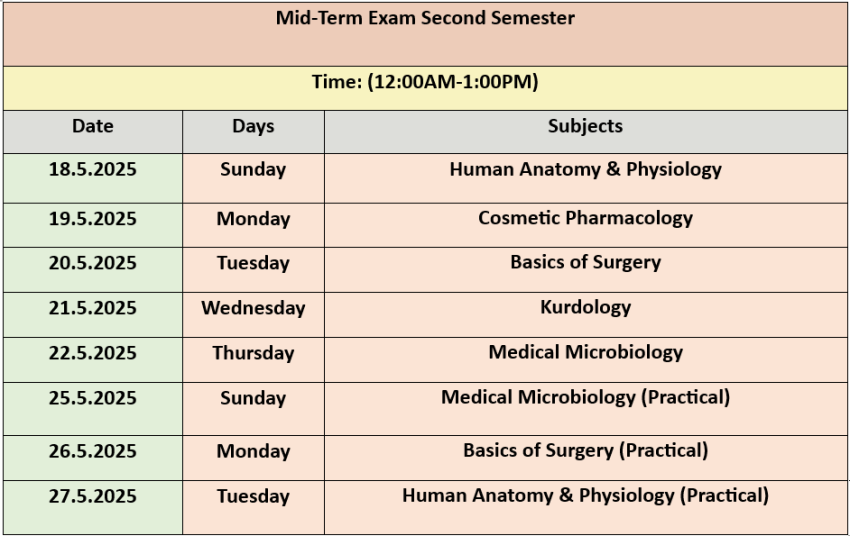This screenshot has width=850, height=536.
Task: Click the Kurdology subject cell
Action: pyautogui.click(x=585, y=315)
